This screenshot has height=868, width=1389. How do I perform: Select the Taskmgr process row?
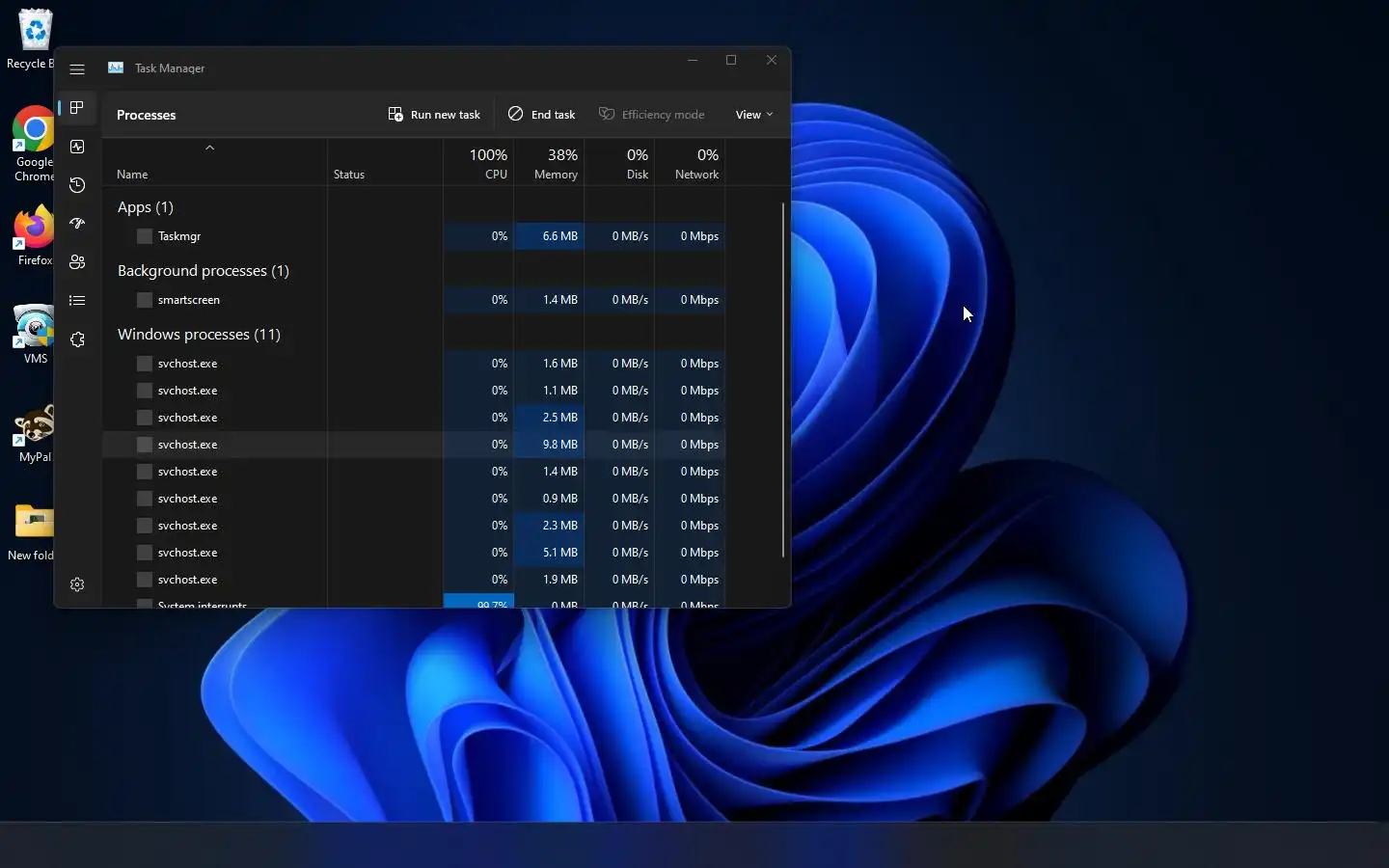tap(414, 236)
